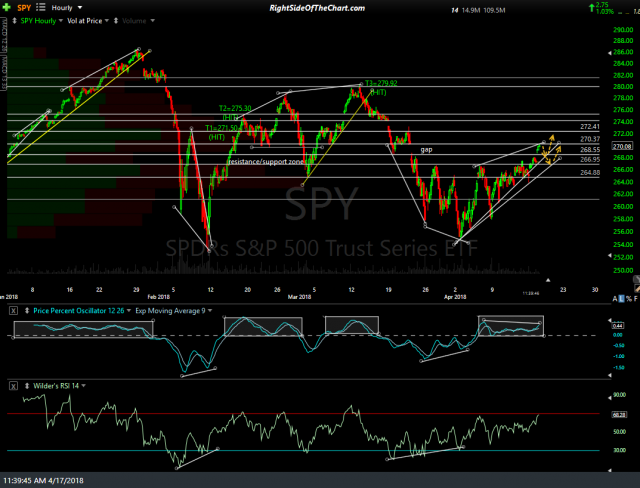Click the 270.37 price level label
The width and height of the screenshot is (640, 488).
coord(590,139)
